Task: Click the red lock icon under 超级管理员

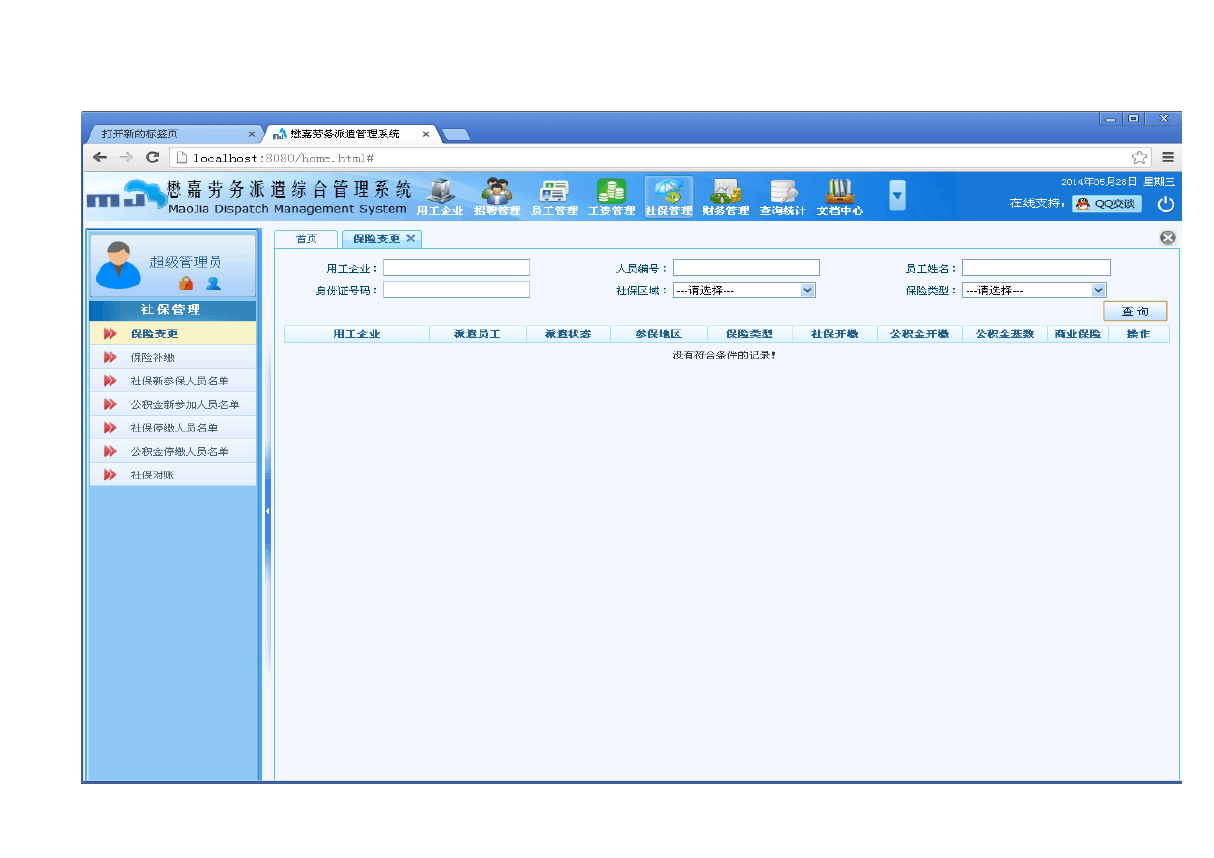Action: [x=186, y=283]
